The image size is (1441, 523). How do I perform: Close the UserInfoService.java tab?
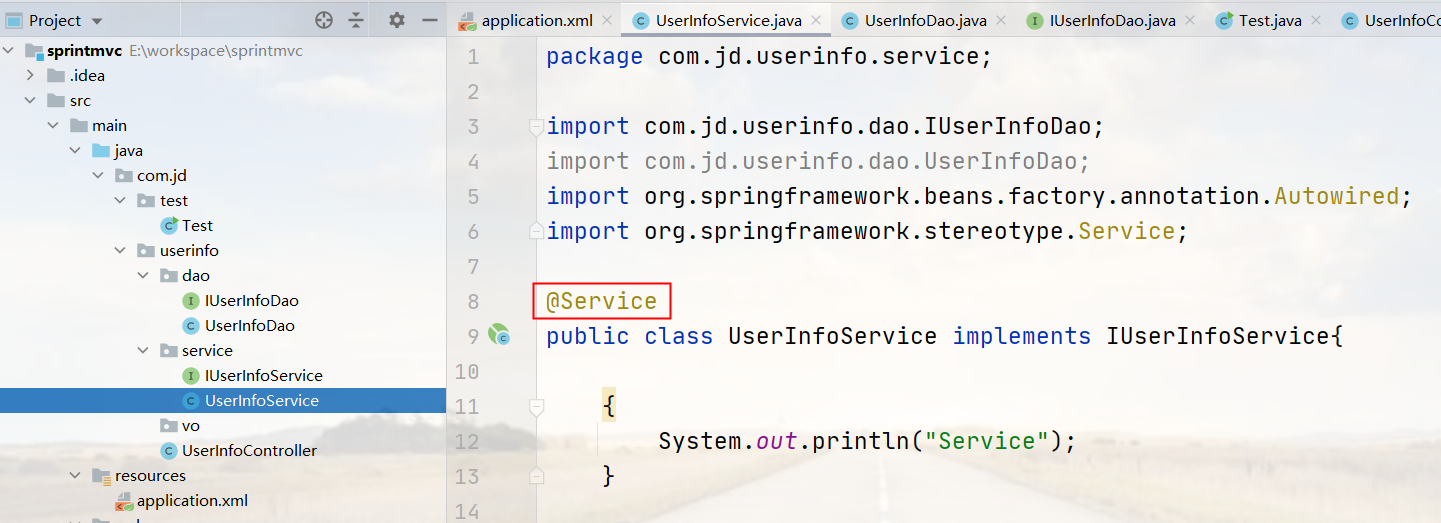click(817, 20)
